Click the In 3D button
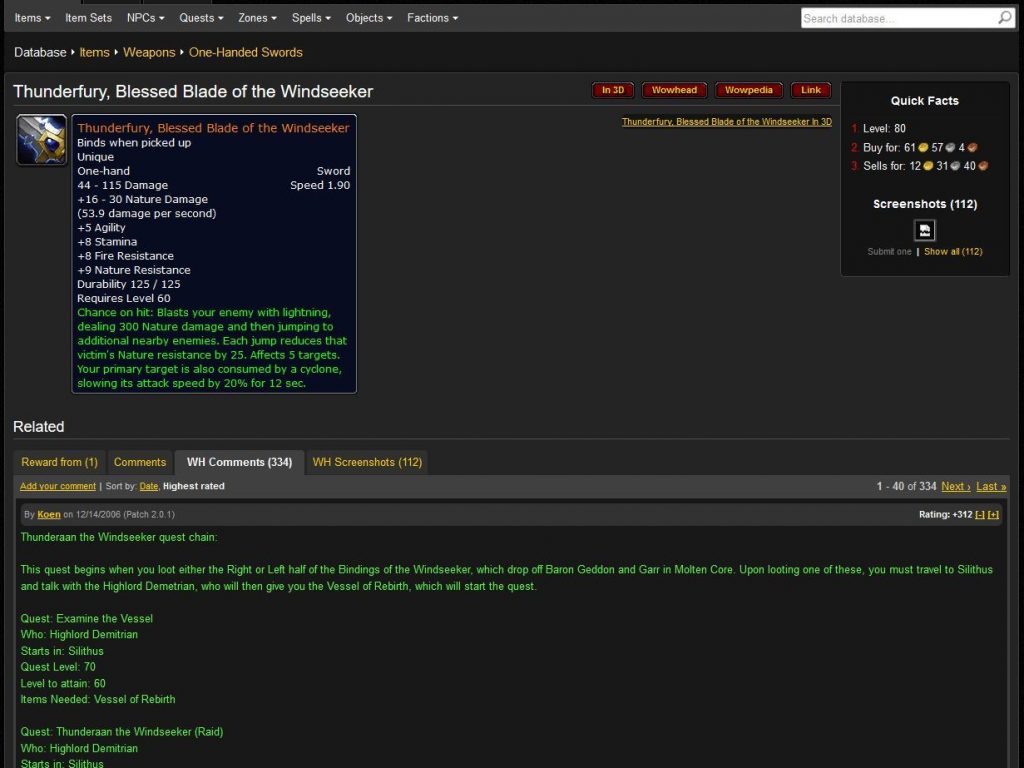 pos(613,90)
